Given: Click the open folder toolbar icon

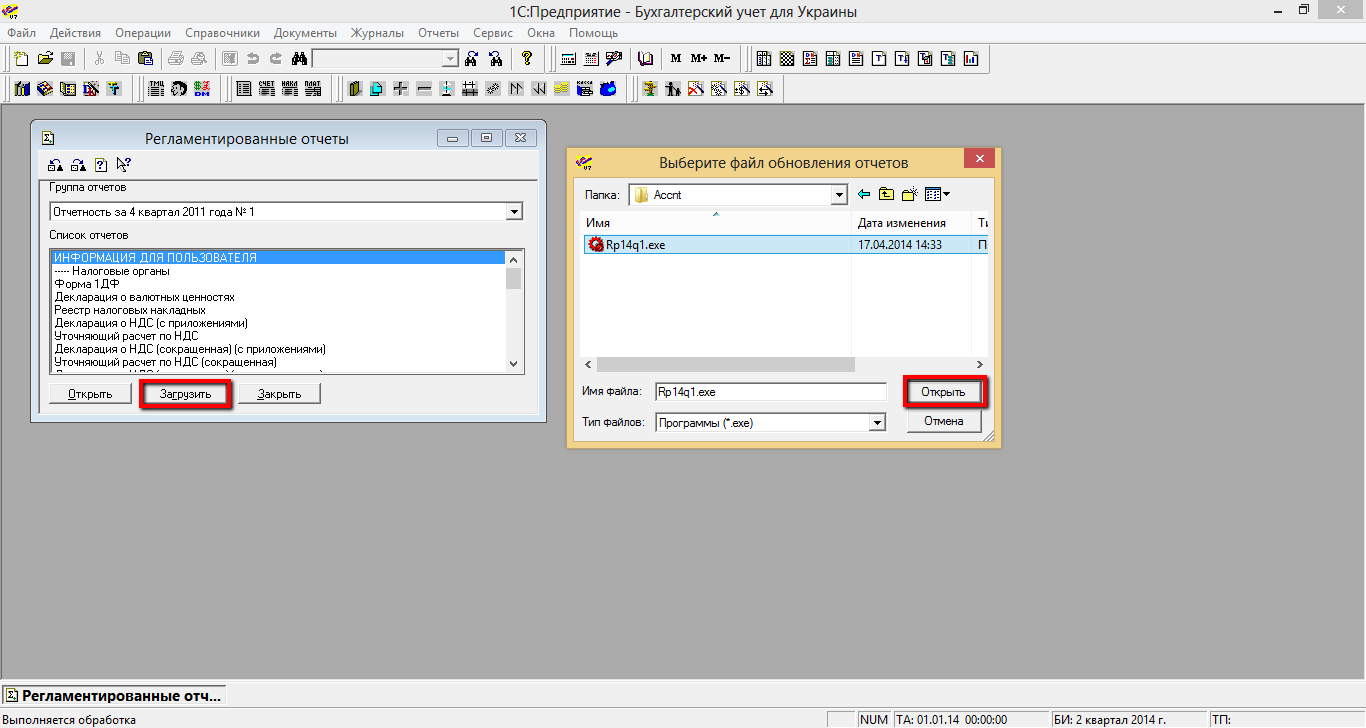Looking at the screenshot, I should pos(45,58).
